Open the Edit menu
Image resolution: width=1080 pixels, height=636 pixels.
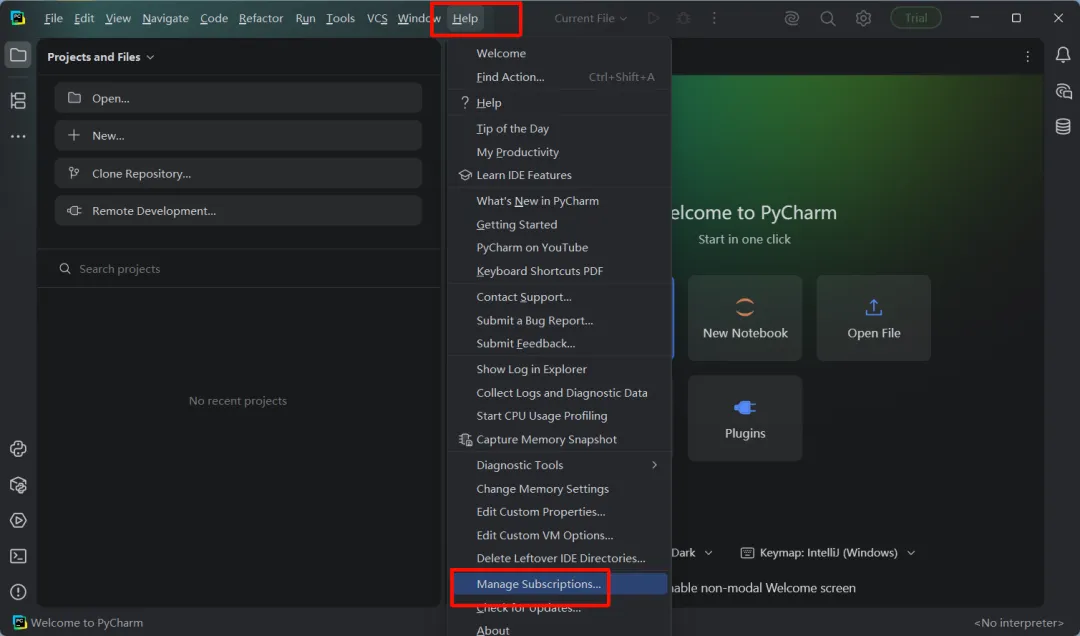84,19
